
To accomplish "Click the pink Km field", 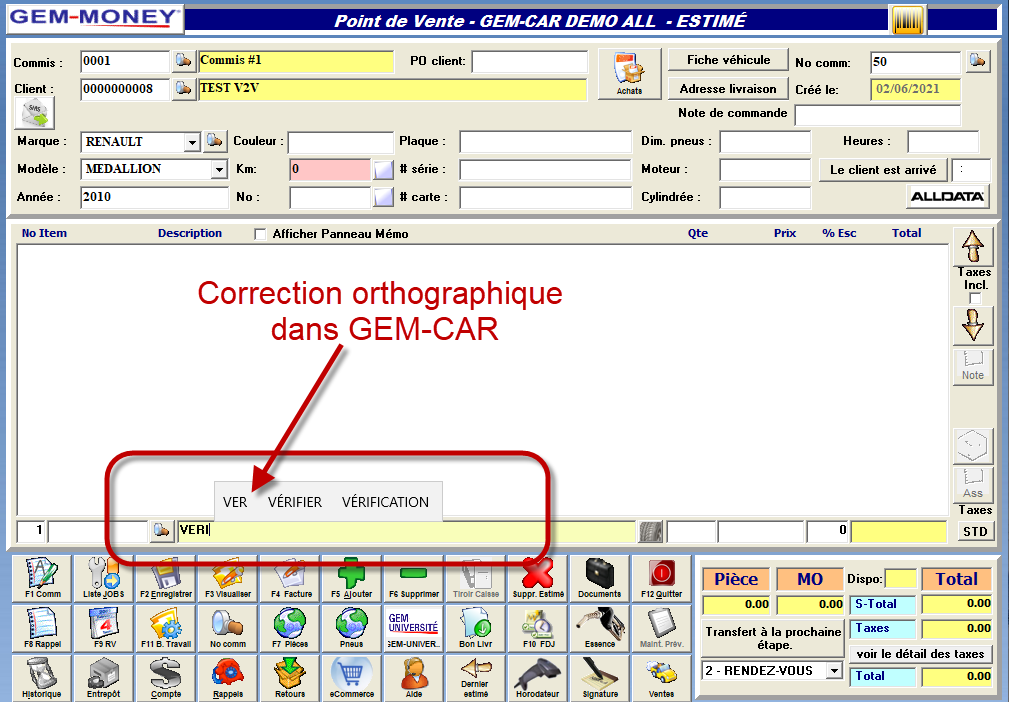I will [330, 169].
